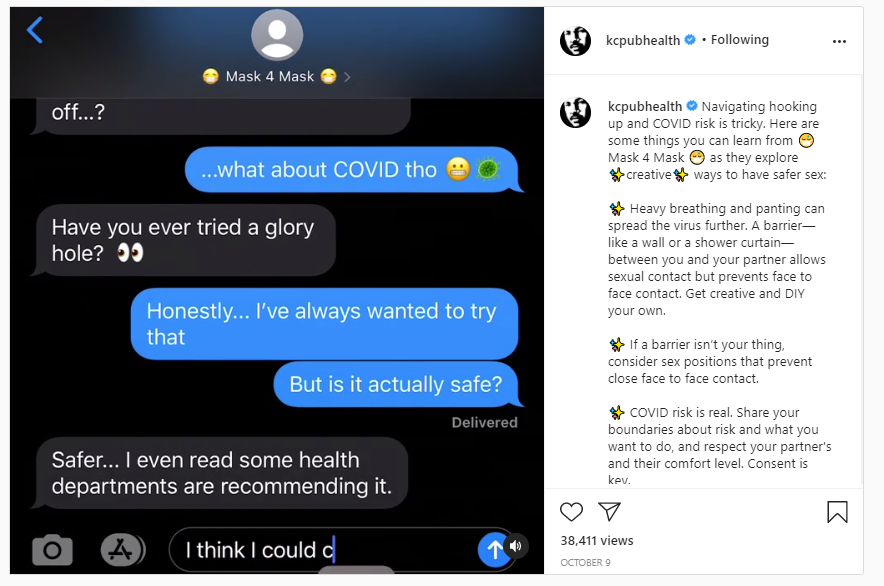
Task: Click the 'But is it actually safe?' bubble
Action: point(396,384)
